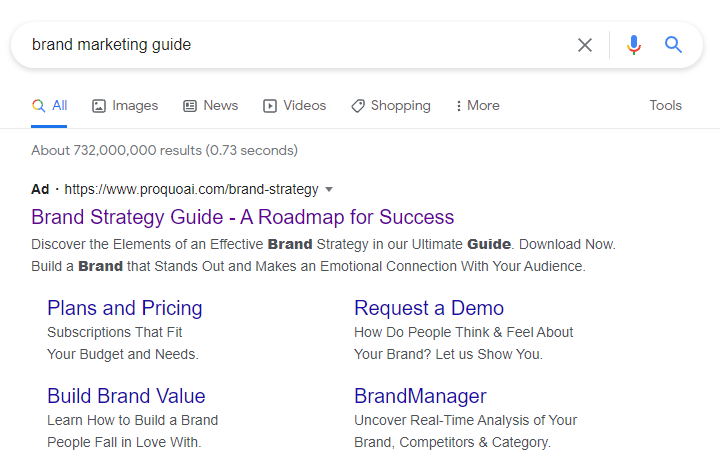This screenshot has height=462, width=720.
Task: Open the BrandManager sitelink
Action: click(x=420, y=396)
